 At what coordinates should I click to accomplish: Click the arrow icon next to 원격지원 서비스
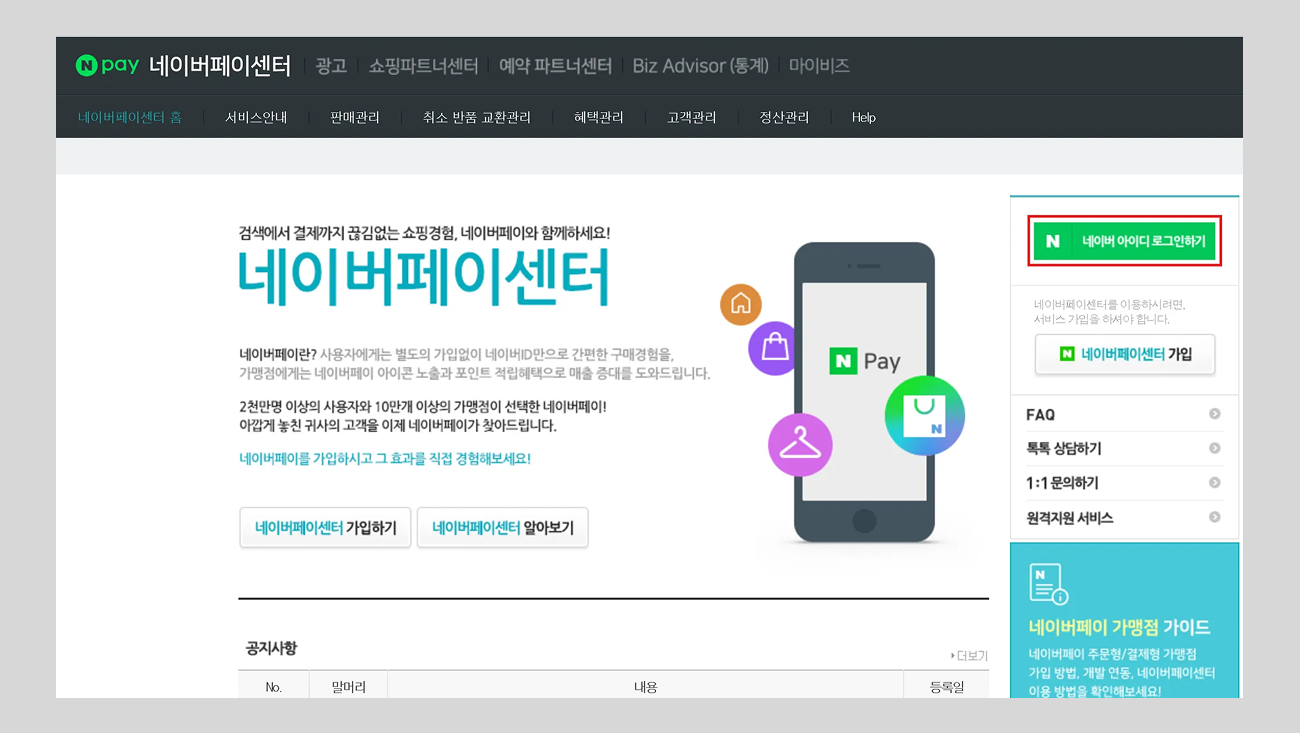pos(1215,517)
